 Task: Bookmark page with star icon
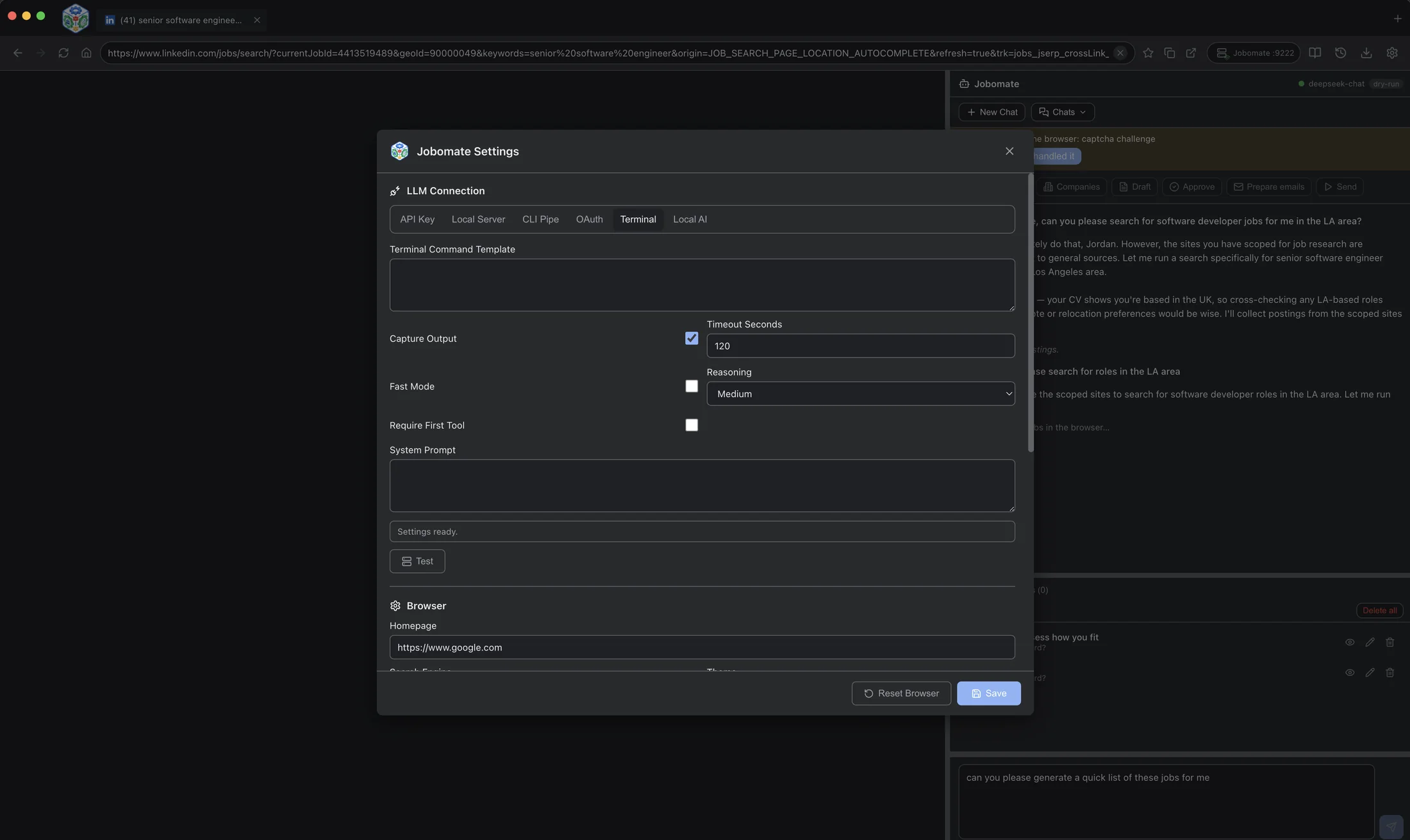(x=1148, y=53)
